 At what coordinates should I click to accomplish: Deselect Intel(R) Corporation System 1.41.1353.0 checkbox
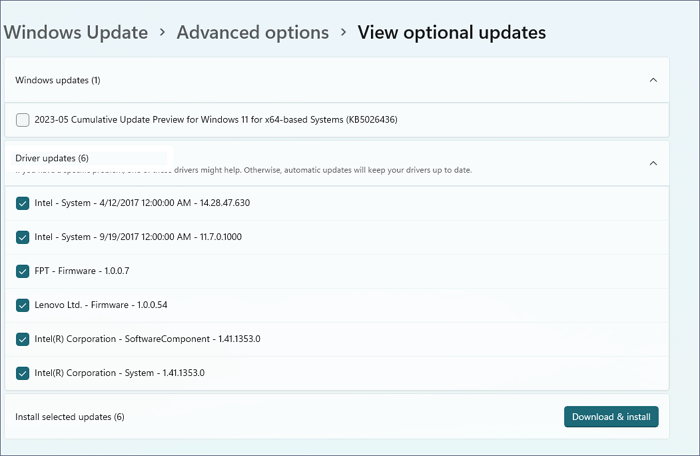click(x=23, y=373)
